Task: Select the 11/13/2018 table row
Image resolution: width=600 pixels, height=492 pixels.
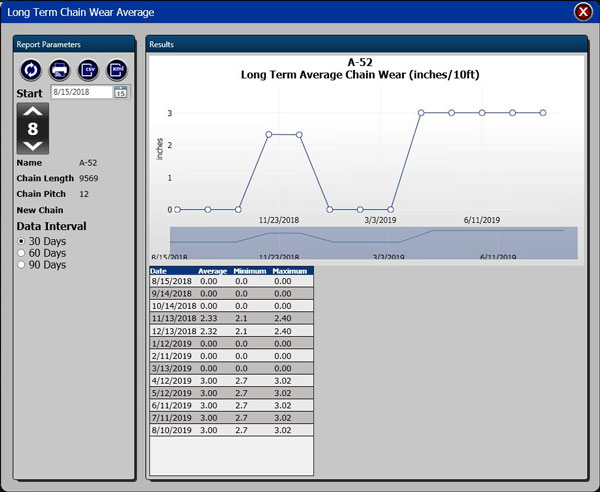Action: point(231,316)
